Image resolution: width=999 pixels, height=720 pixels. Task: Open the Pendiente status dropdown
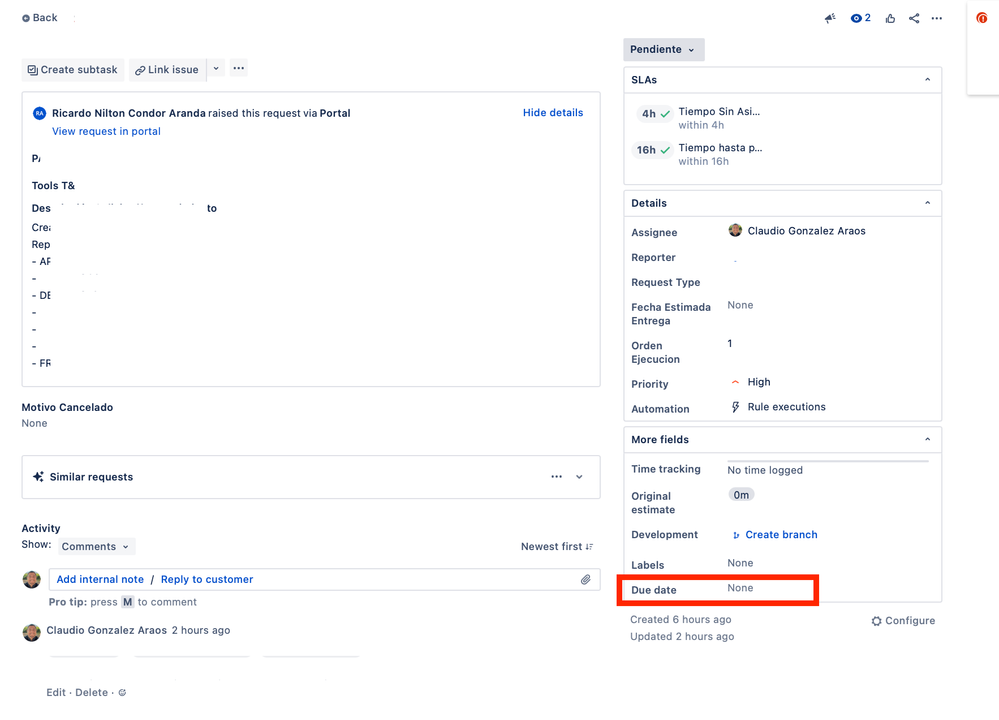[x=663, y=49]
